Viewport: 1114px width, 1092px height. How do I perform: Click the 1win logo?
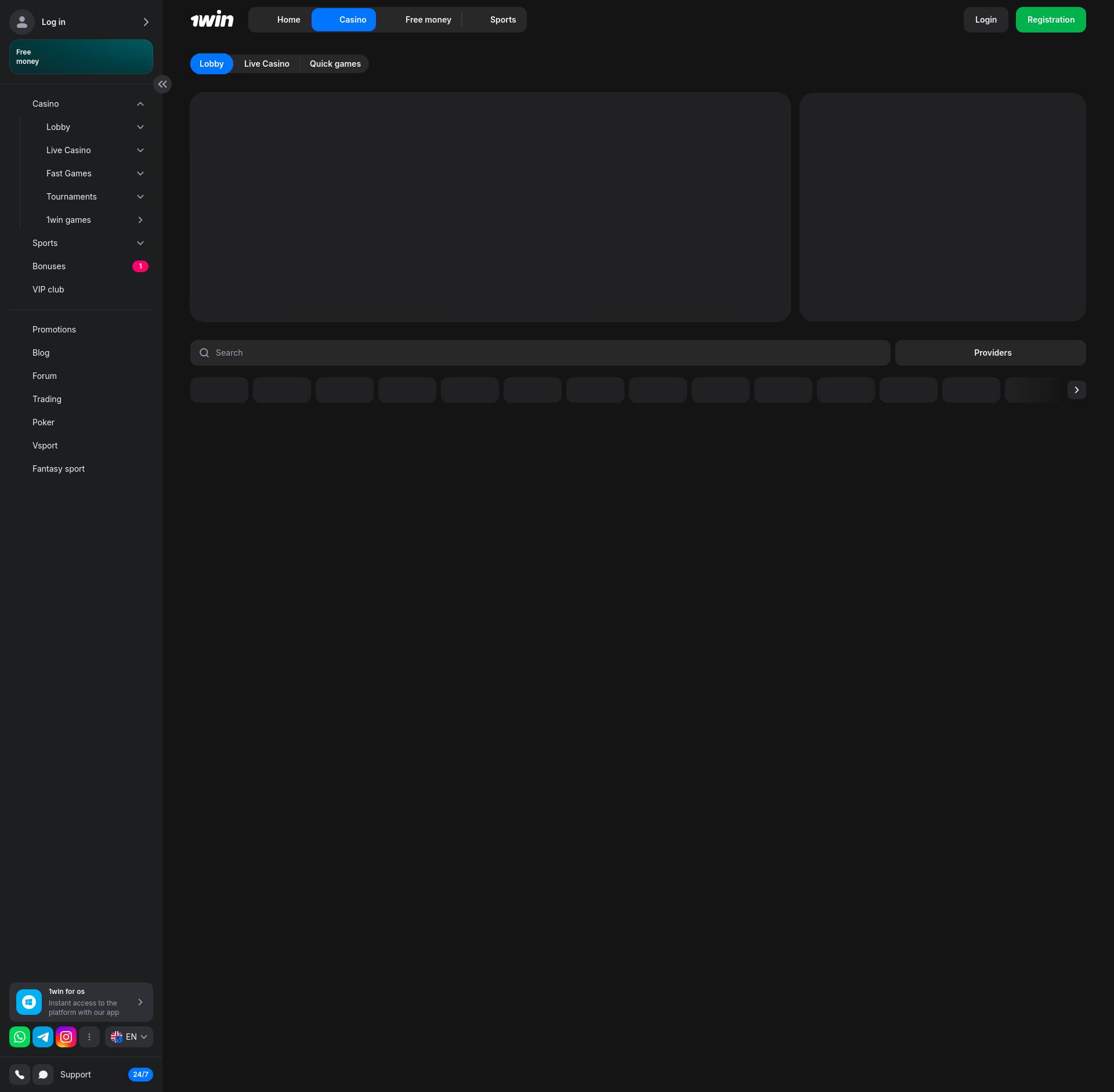212,20
